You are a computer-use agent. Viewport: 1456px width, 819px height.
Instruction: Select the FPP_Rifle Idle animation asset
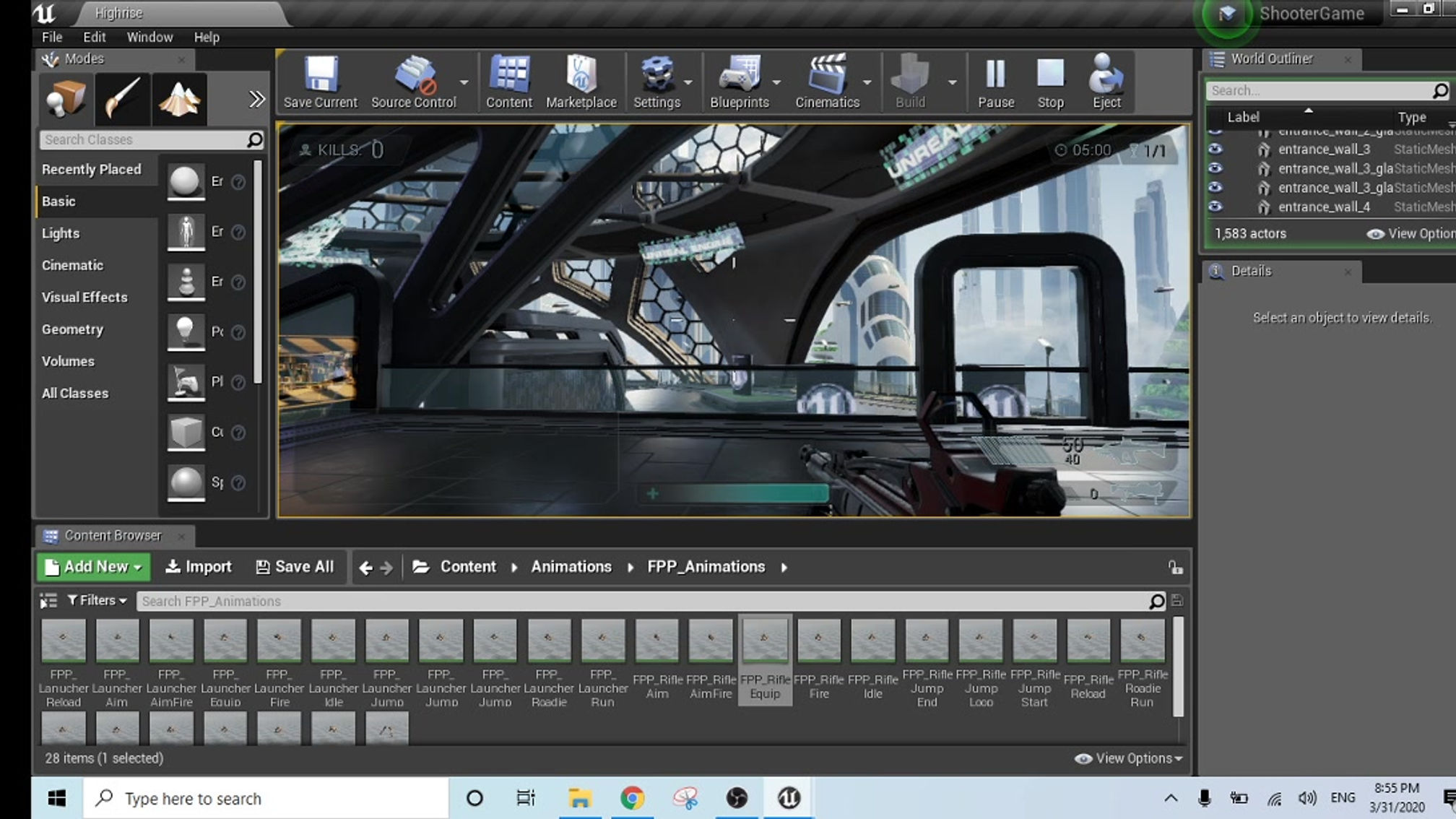coord(872,660)
